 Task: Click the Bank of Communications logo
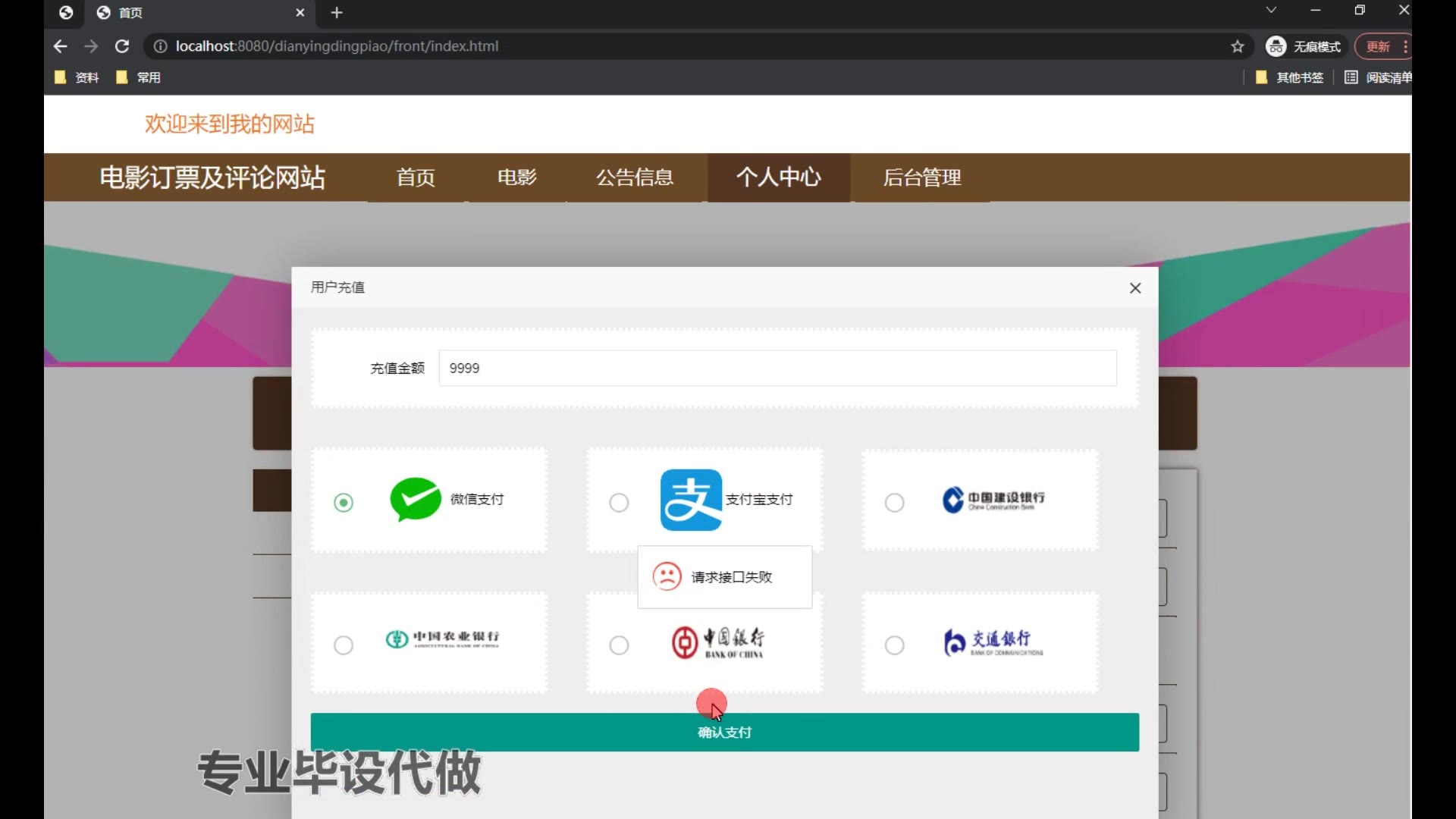click(x=993, y=642)
